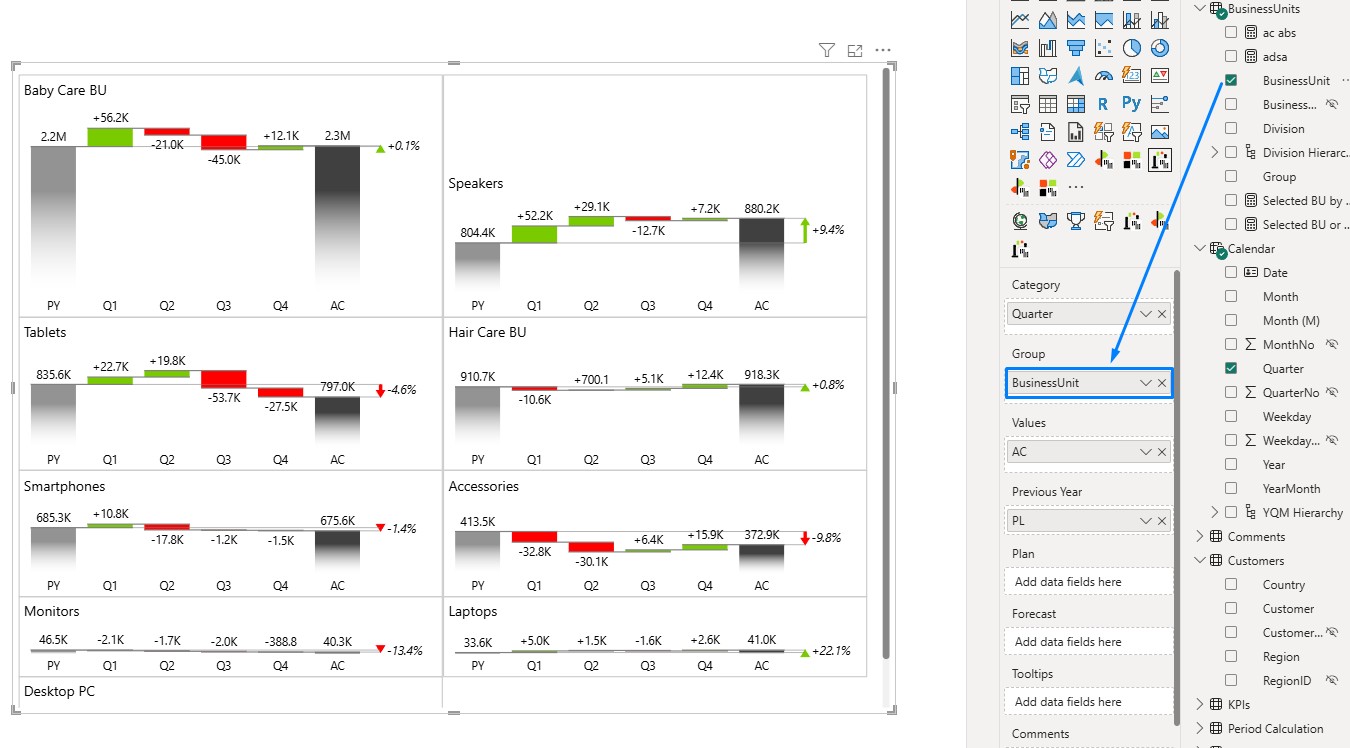Tick the Division field checkbox
The width and height of the screenshot is (1350, 748).
tap(1231, 129)
